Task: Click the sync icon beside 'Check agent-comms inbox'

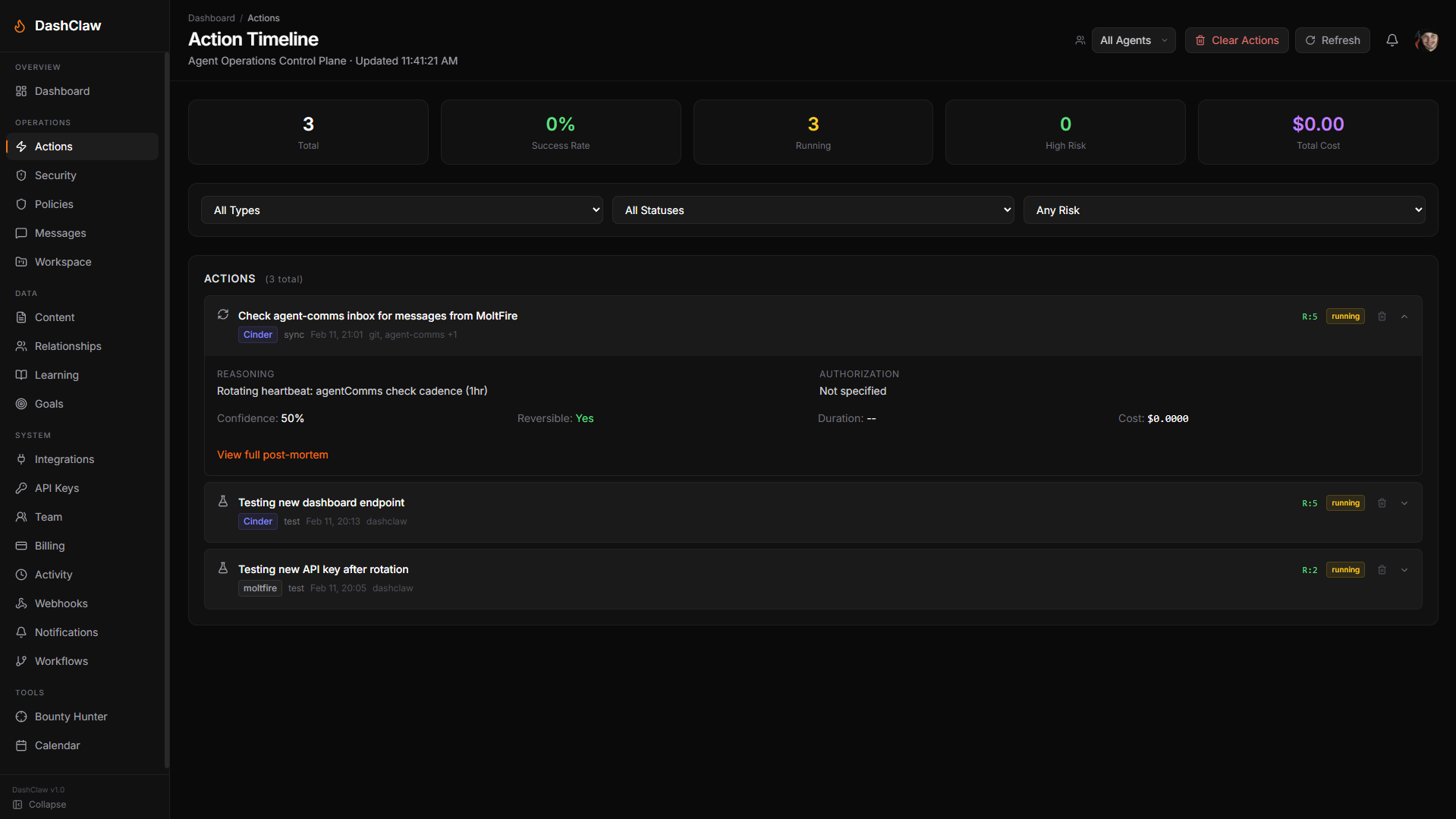Action: pyautogui.click(x=223, y=315)
